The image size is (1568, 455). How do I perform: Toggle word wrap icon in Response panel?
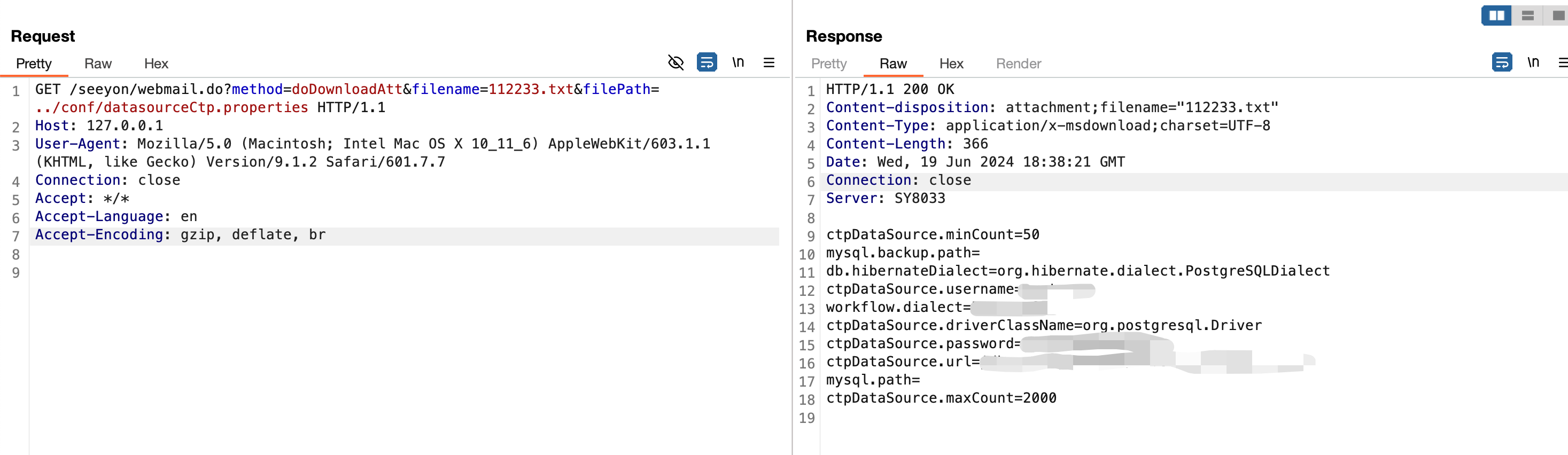pos(1502,62)
